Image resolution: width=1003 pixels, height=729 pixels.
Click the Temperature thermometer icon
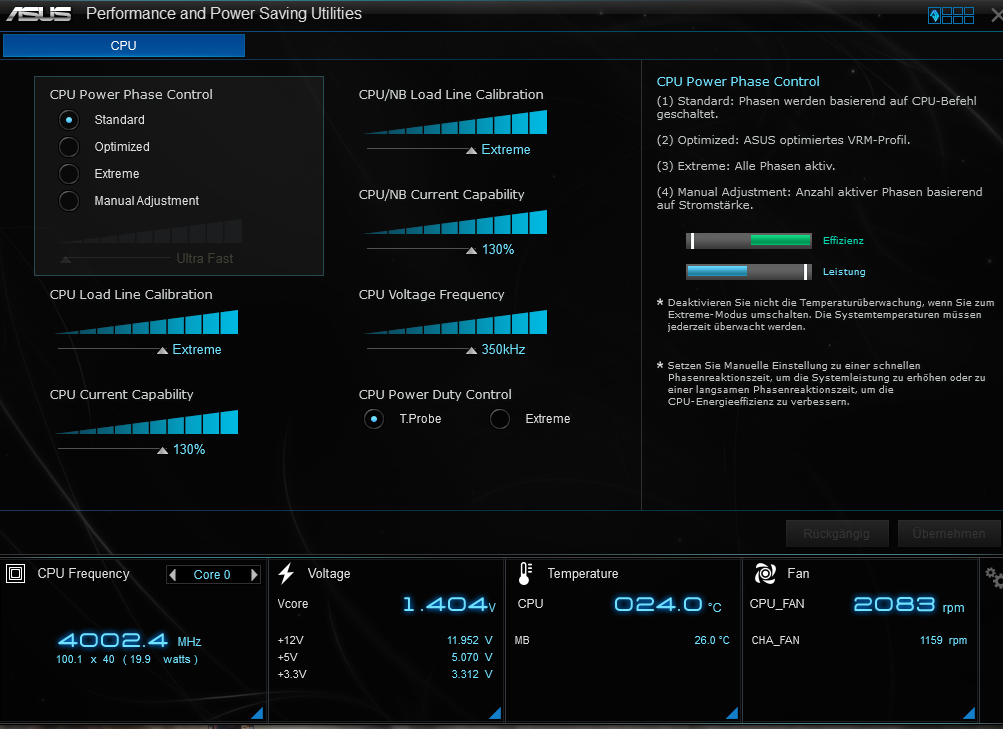525,574
